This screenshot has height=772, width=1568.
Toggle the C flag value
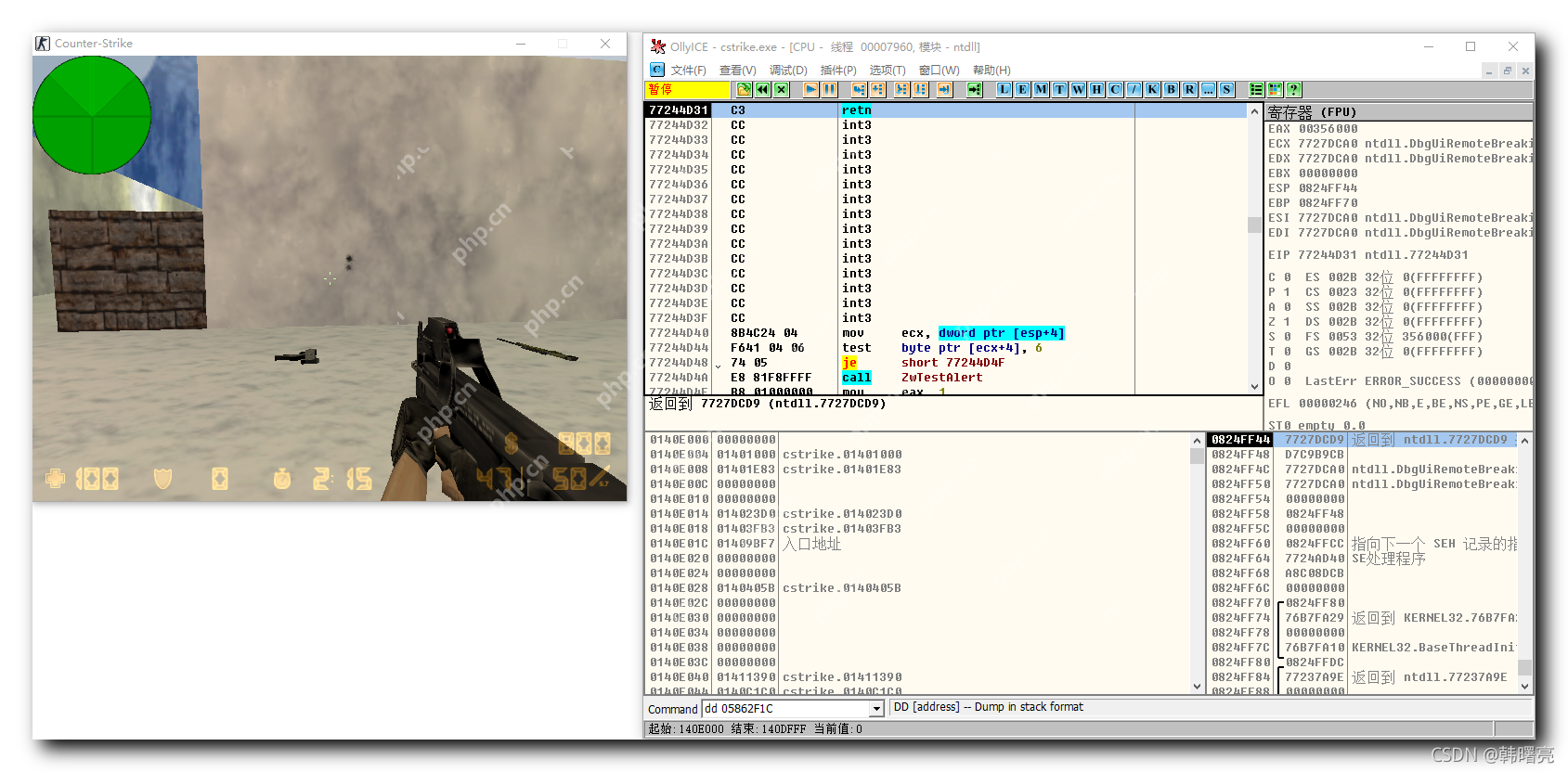coord(1288,277)
